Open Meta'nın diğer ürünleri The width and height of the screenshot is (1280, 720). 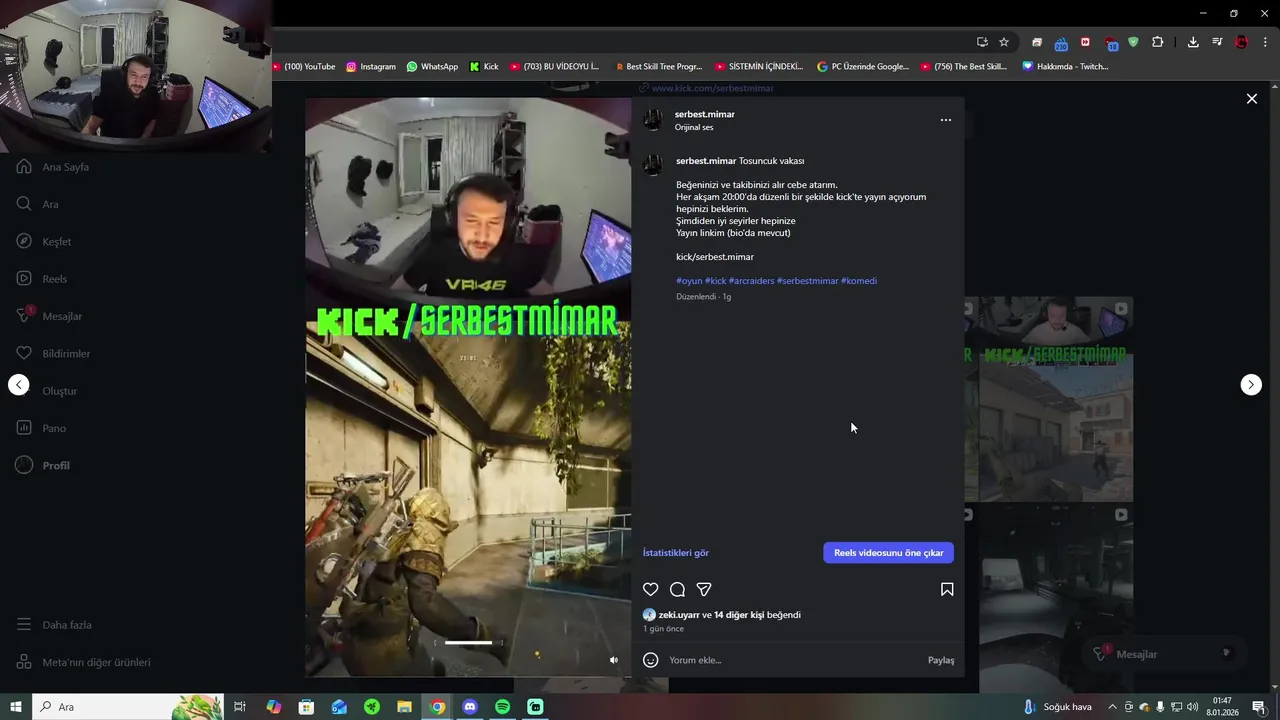click(84, 662)
